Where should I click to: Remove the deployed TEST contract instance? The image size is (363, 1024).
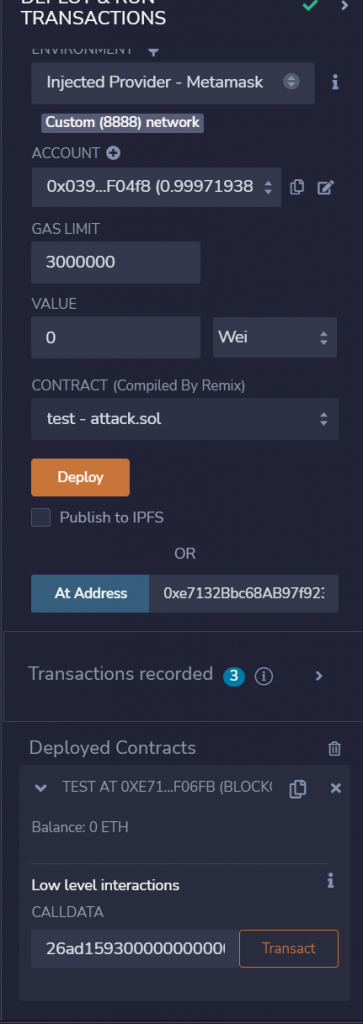point(336,788)
